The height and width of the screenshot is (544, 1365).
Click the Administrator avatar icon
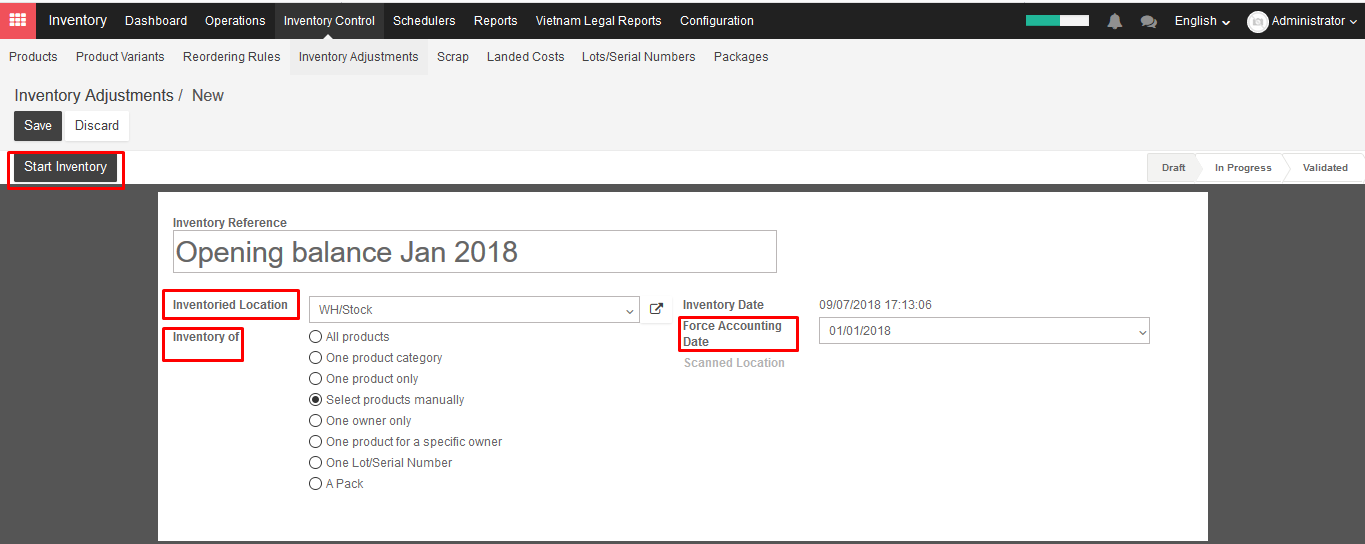click(x=1257, y=21)
